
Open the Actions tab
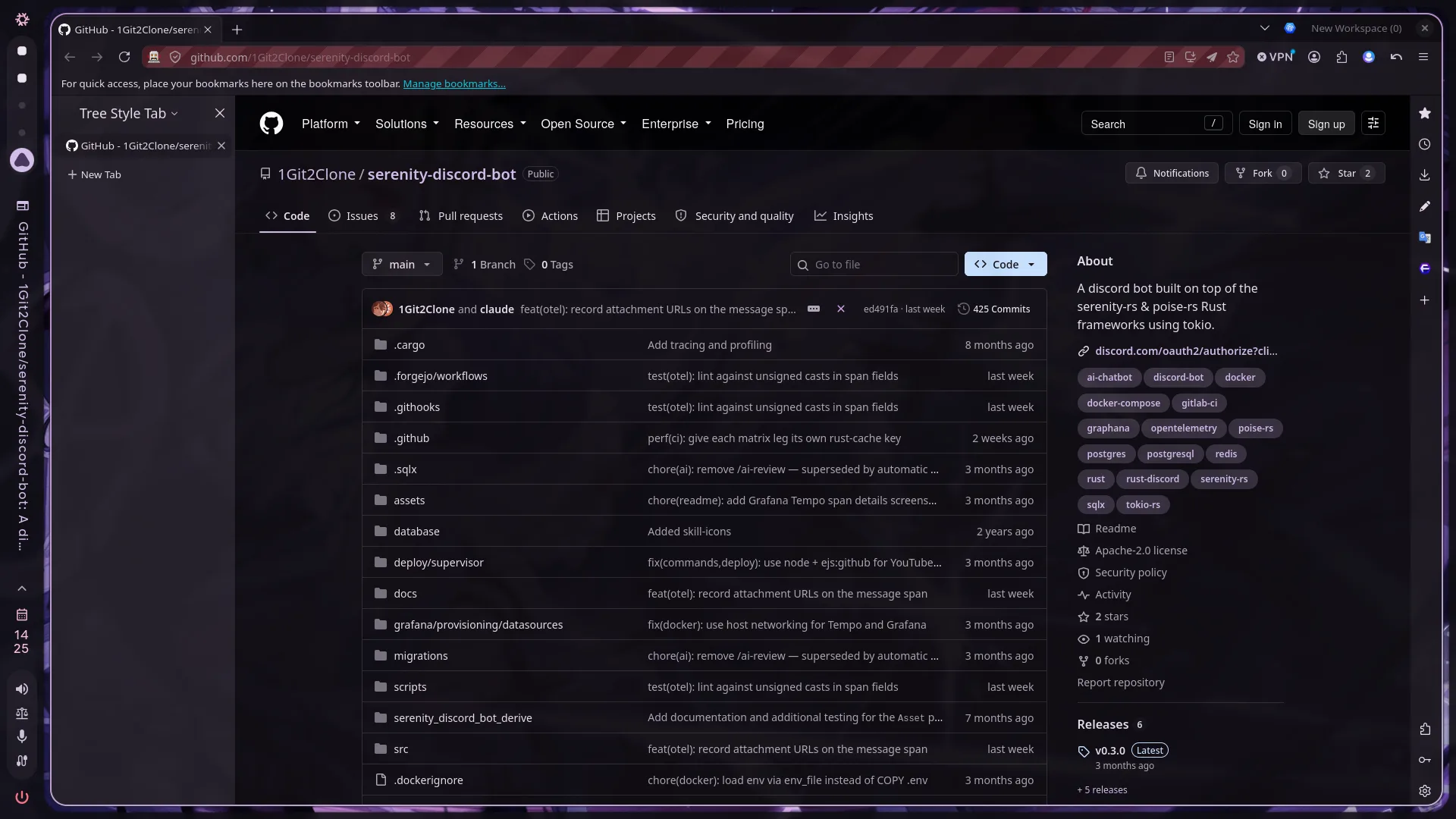(551, 216)
